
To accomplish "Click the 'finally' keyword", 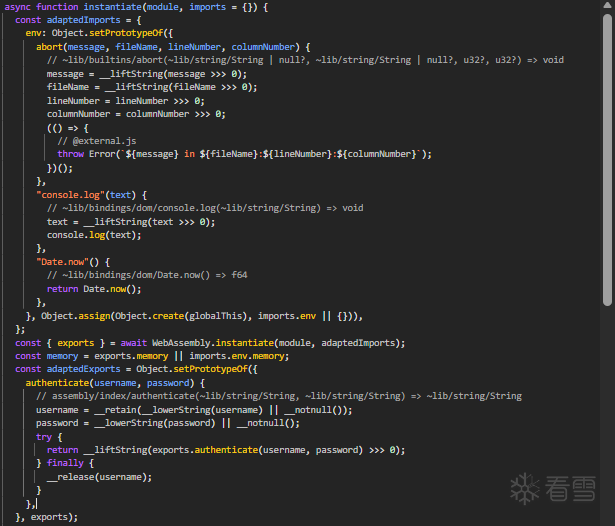I will pos(65,463).
